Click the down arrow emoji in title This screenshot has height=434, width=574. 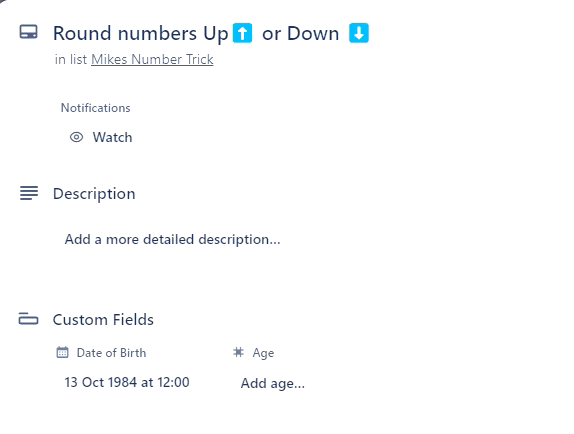pos(359,33)
